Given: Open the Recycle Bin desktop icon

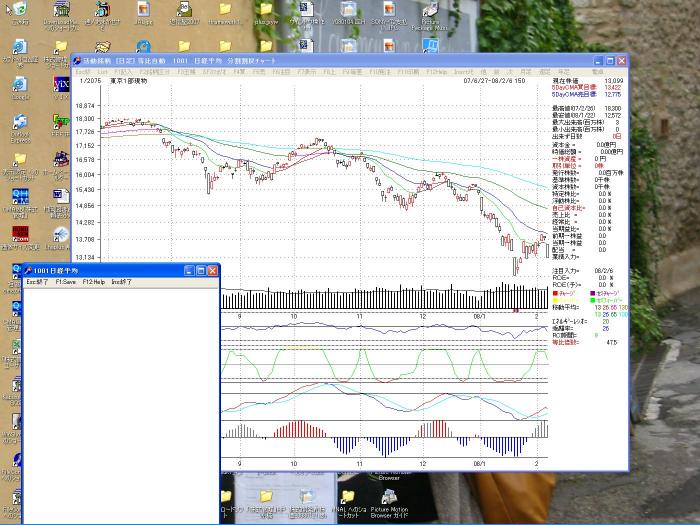Looking at the screenshot, I should pyautogui.click(x=20, y=10).
